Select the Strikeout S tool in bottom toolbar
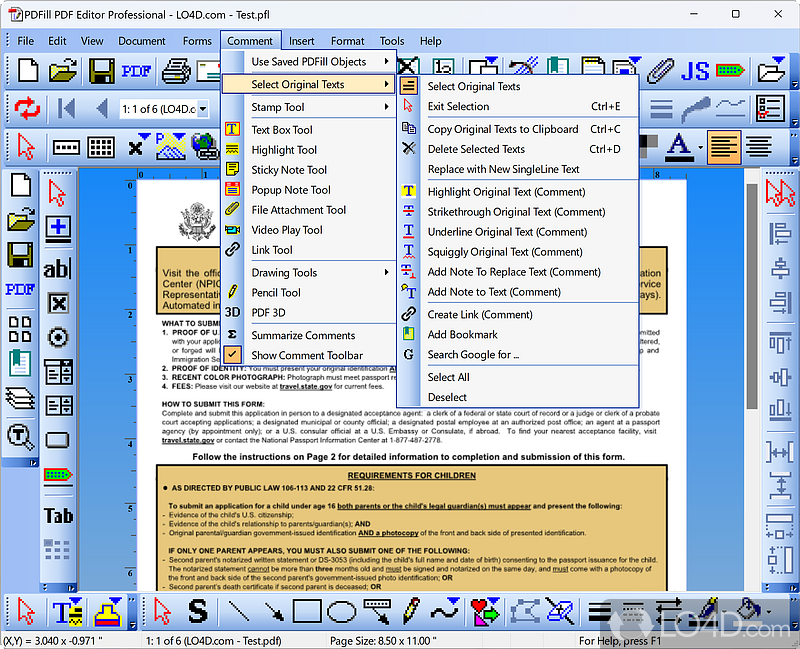This screenshot has width=800, height=649. (x=197, y=611)
